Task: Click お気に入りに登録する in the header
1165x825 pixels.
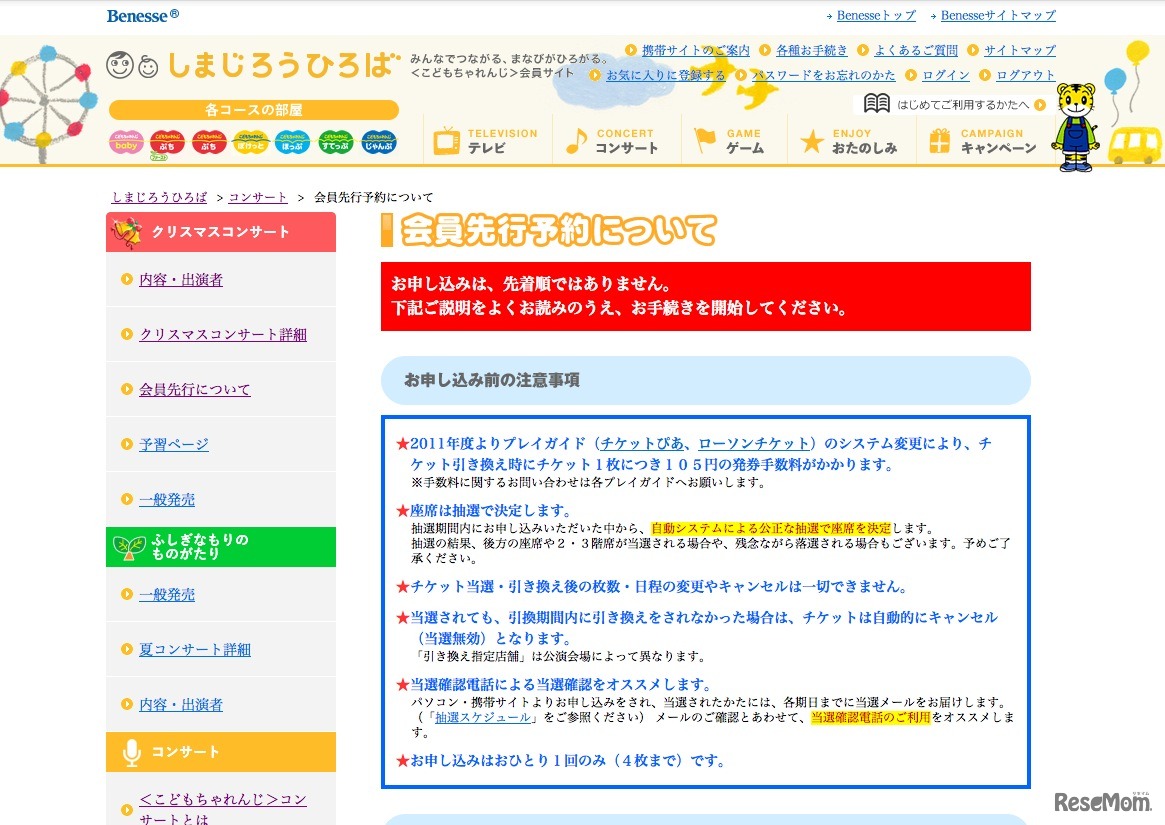Action: pos(665,74)
